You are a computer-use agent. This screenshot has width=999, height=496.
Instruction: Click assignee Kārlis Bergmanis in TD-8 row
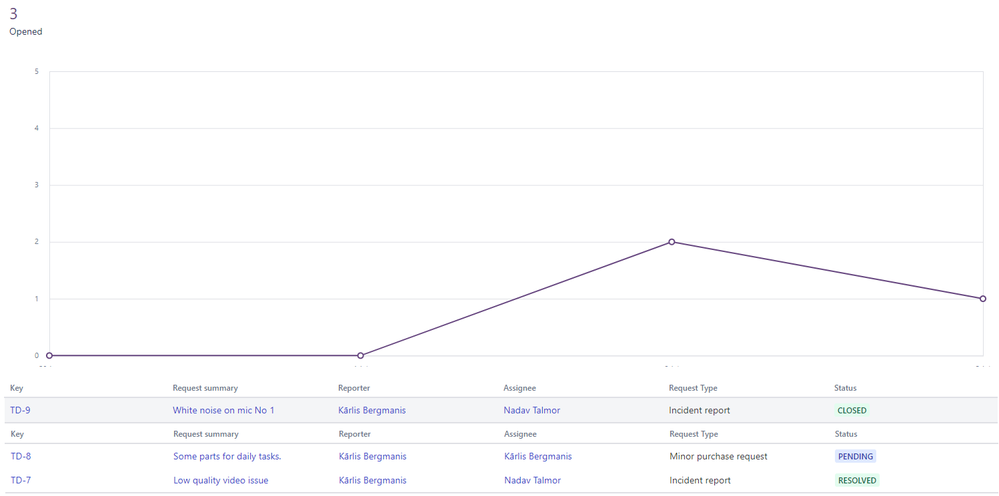[538, 457]
